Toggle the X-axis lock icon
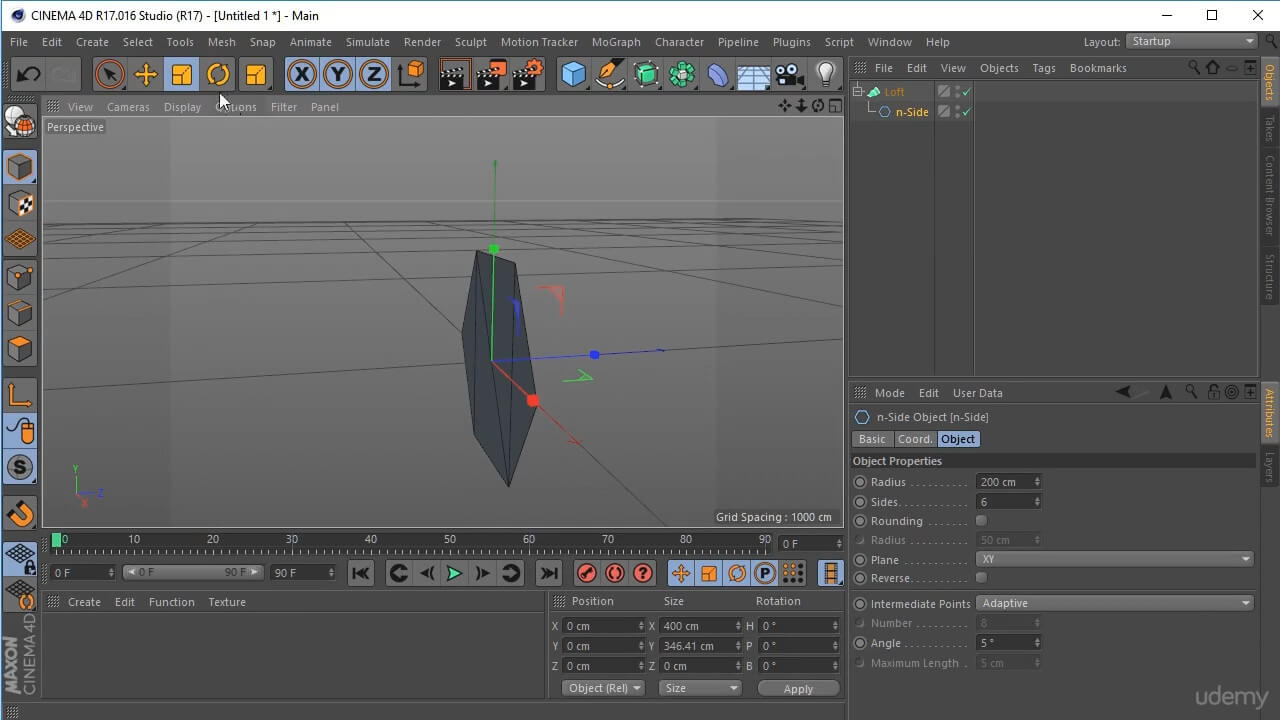Screen dimensions: 1280x720 coord(301,75)
